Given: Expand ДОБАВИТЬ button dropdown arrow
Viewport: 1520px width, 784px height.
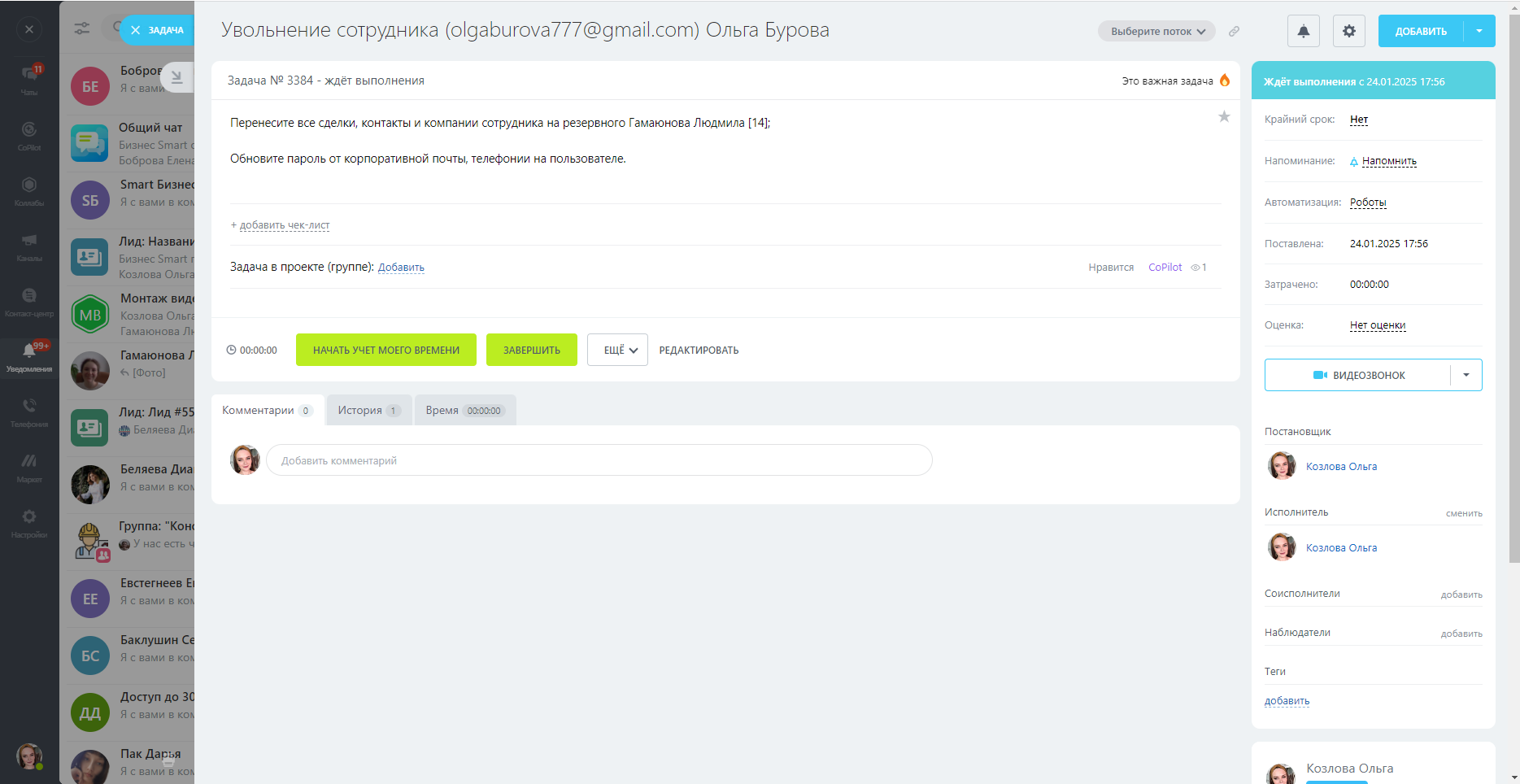Looking at the screenshot, I should click(x=1479, y=31).
